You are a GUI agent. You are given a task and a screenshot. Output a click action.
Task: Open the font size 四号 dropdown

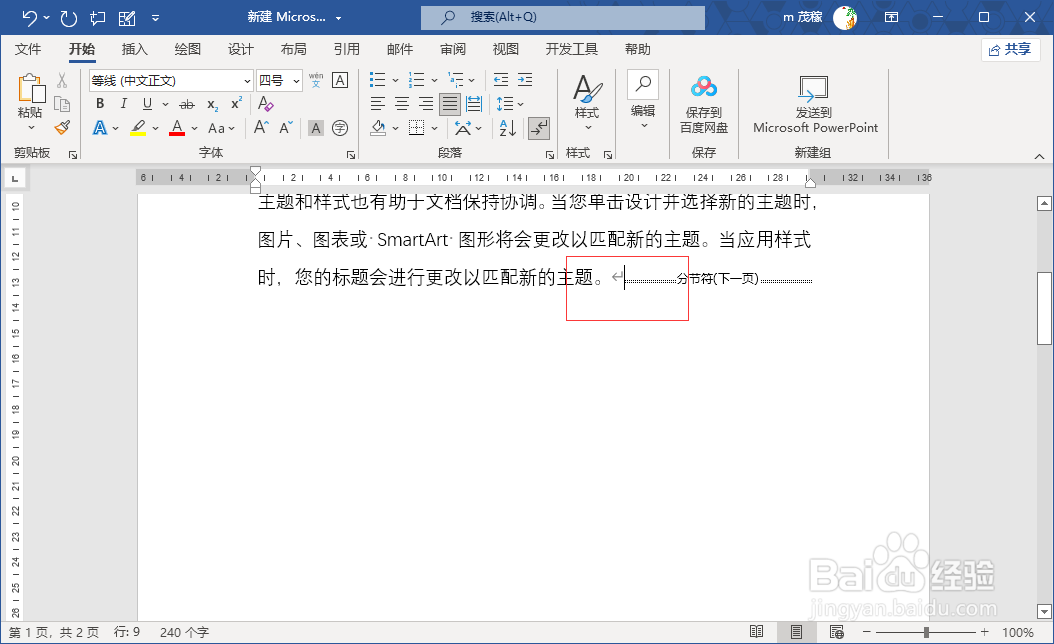point(296,81)
